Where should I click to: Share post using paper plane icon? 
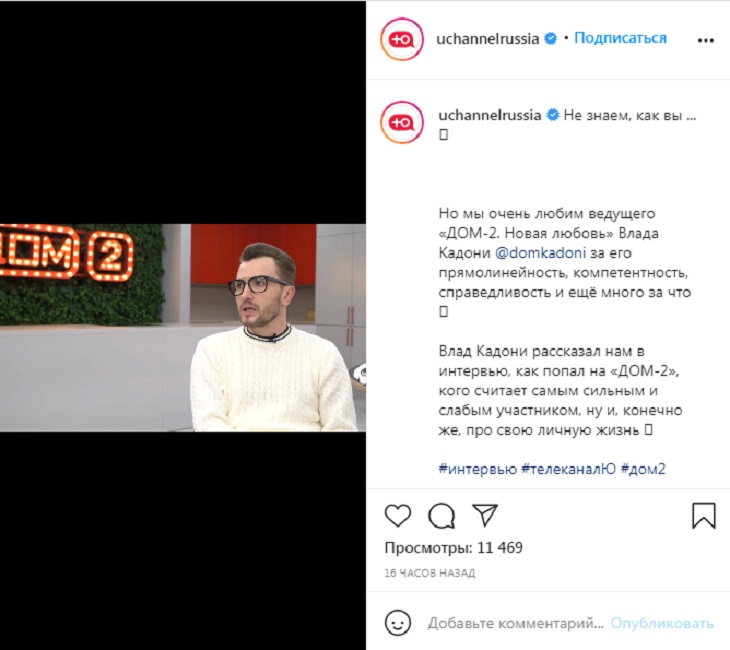485,515
